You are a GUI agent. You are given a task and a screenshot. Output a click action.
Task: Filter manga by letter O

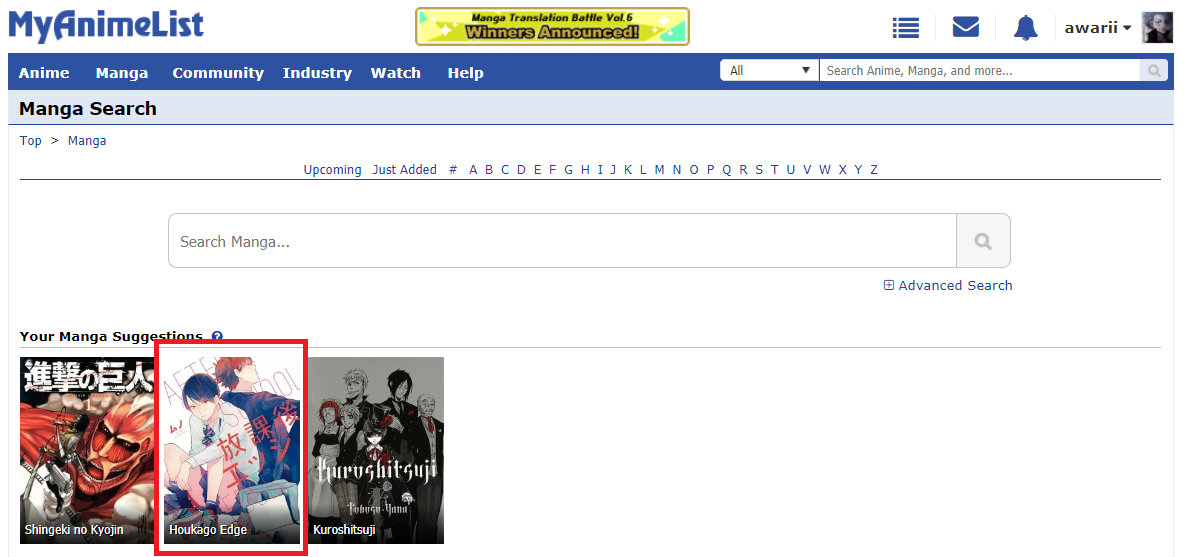[x=694, y=170]
